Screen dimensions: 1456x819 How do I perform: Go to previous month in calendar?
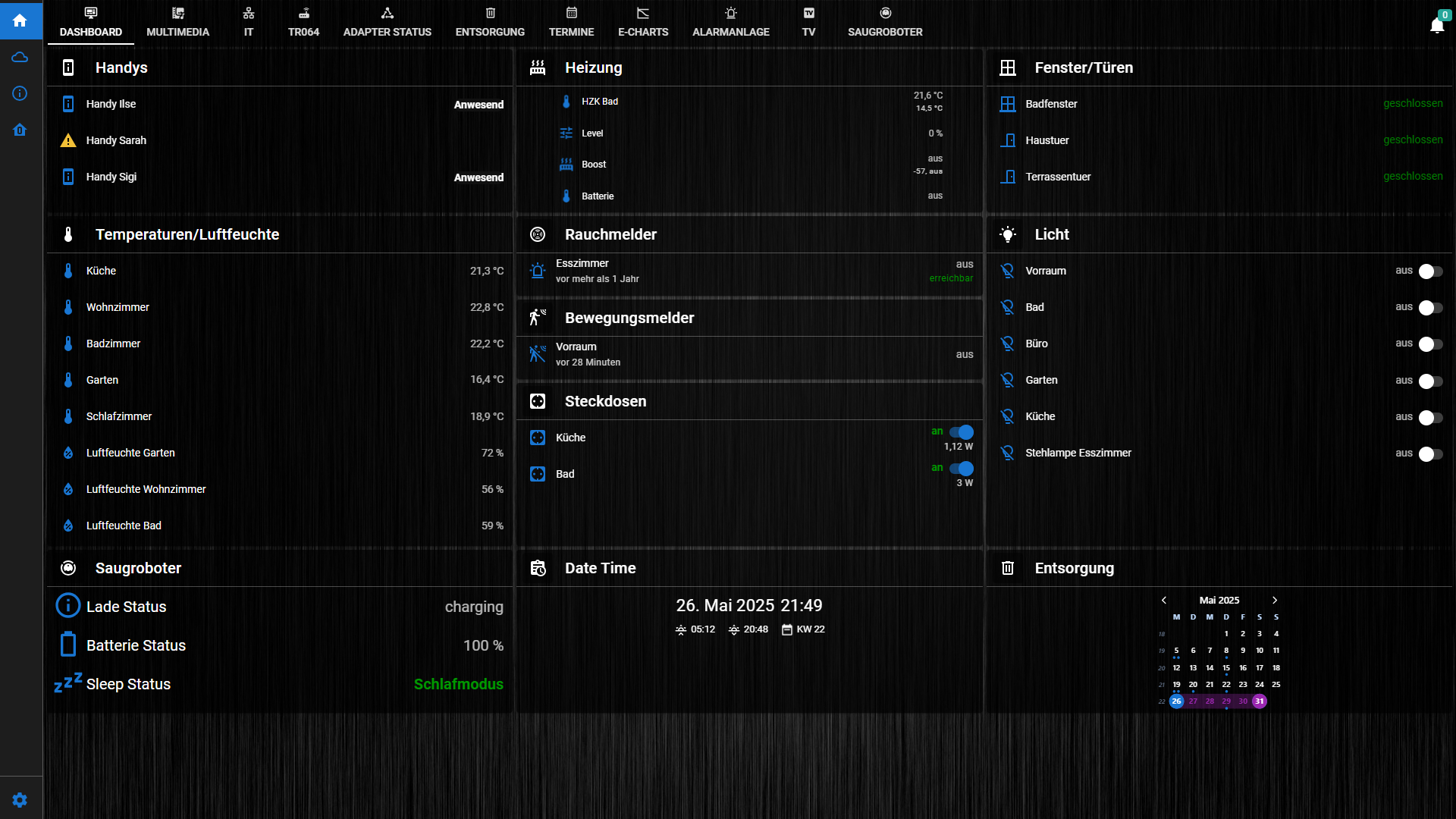(x=1164, y=600)
